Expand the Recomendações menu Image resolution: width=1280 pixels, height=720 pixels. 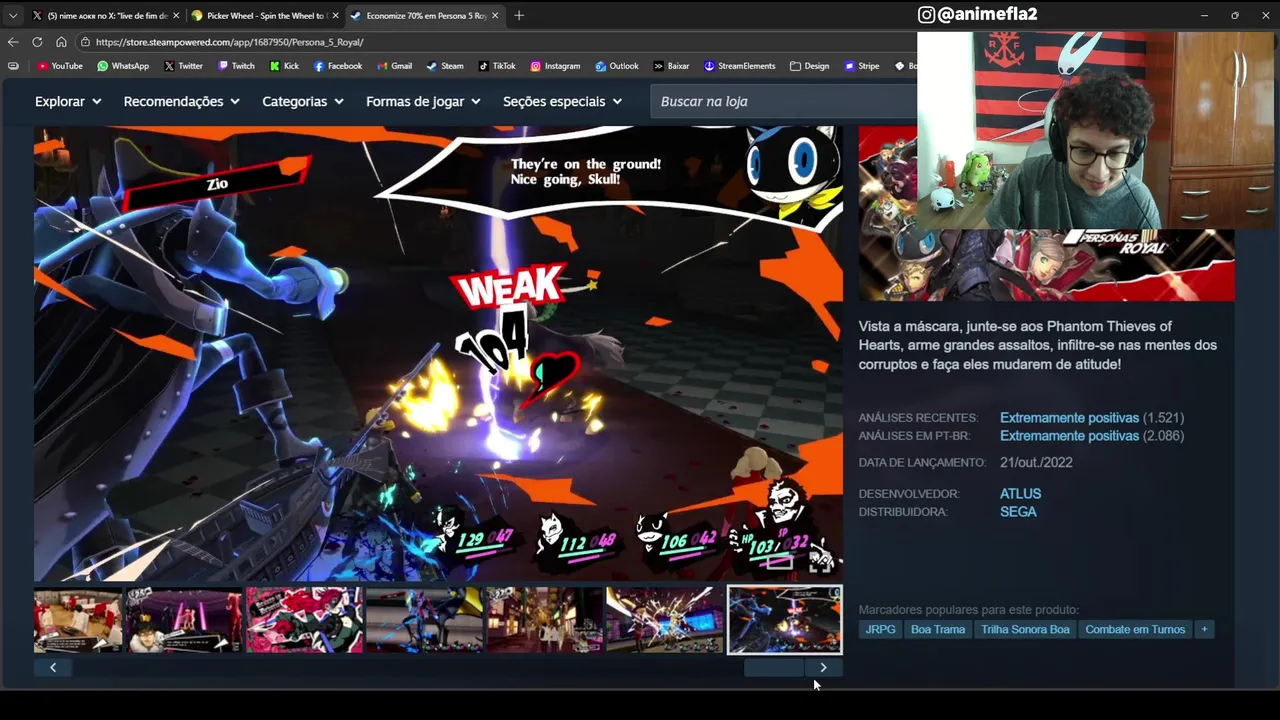[x=181, y=101]
